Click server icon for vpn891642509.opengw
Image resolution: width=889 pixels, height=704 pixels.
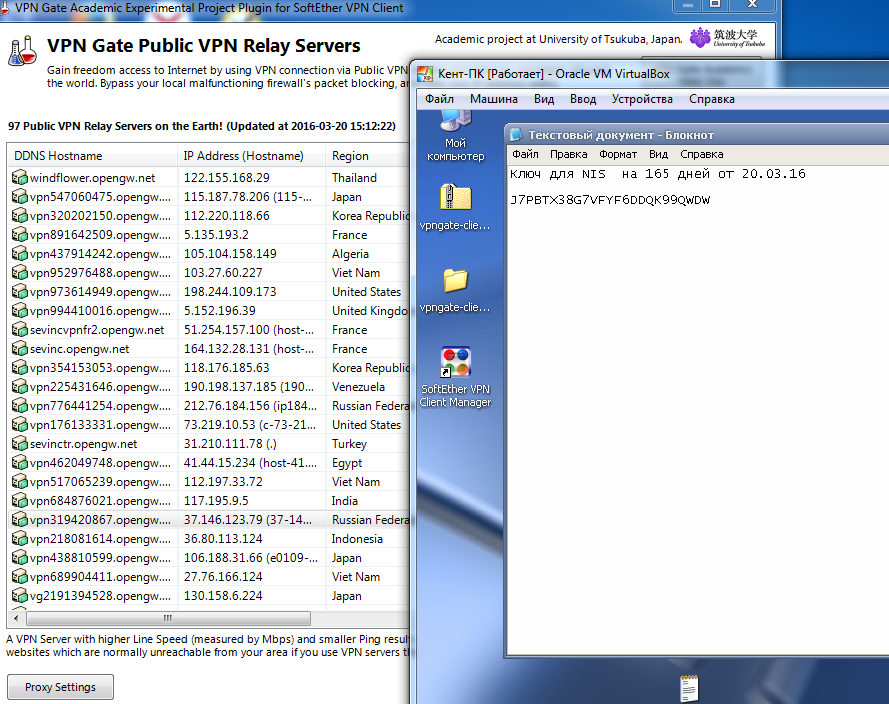pos(20,235)
